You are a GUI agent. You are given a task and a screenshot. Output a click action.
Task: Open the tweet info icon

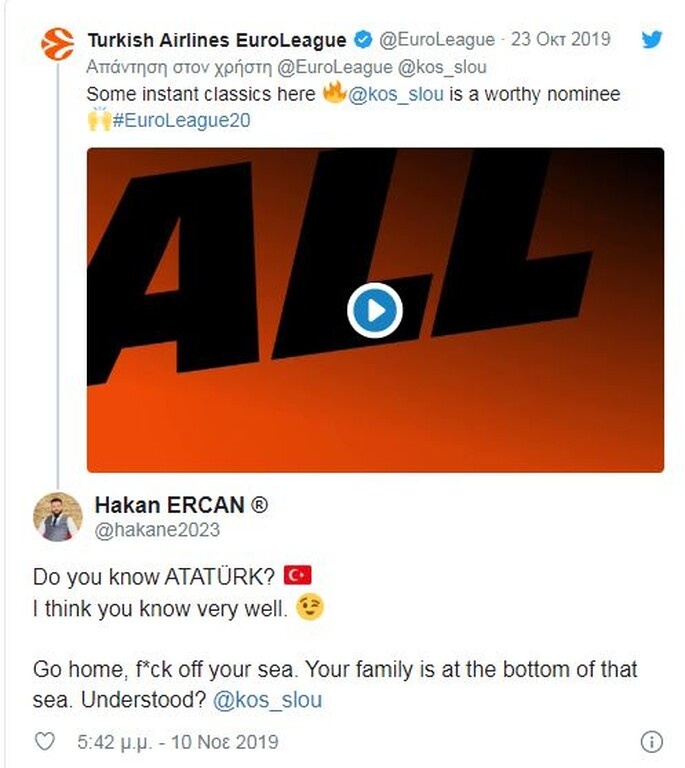pyautogui.click(x=651, y=742)
